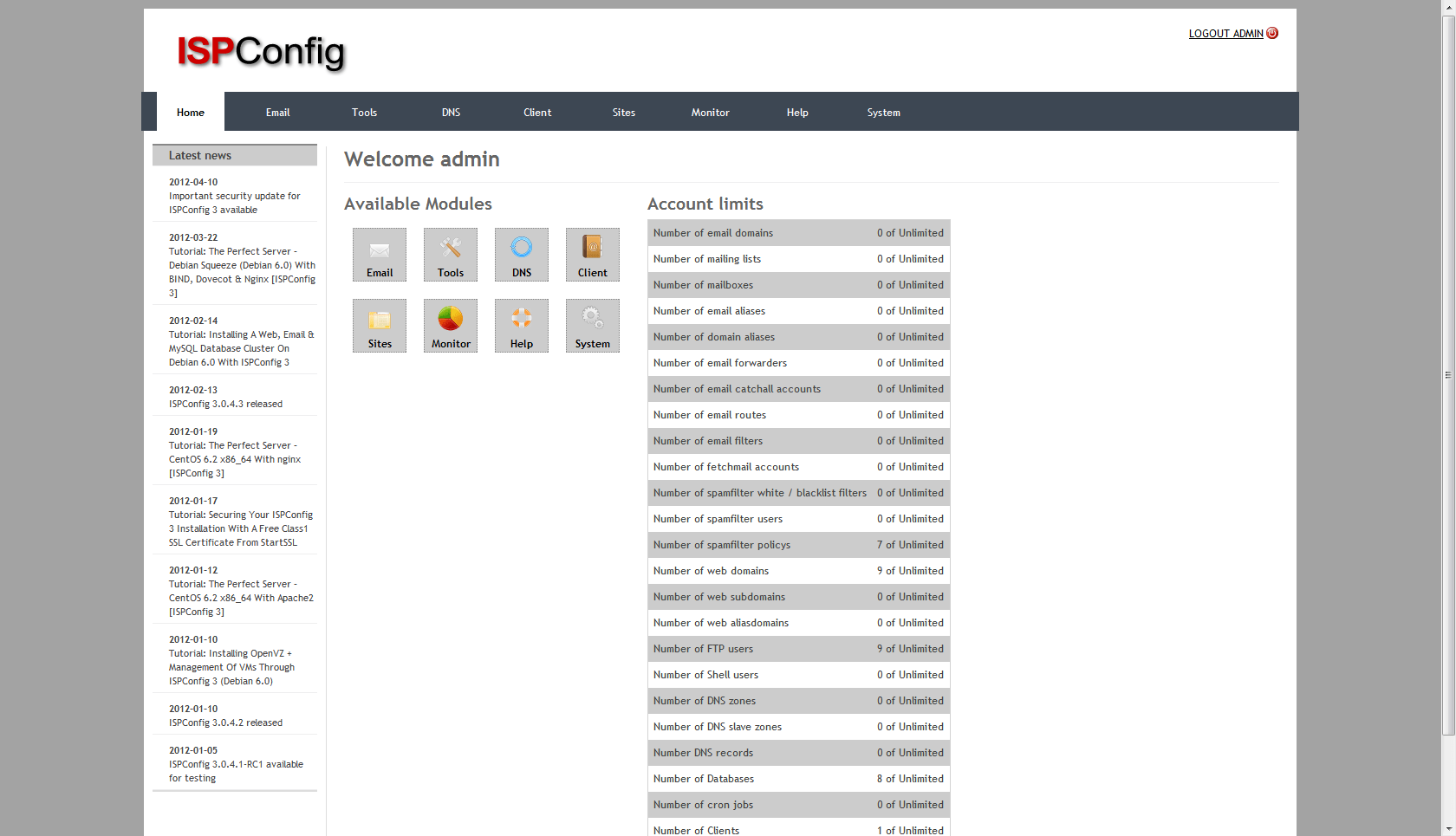This screenshot has width=1456, height=836.
Task: Select the Number of fetchmail accounts row
Action: [x=799, y=467]
